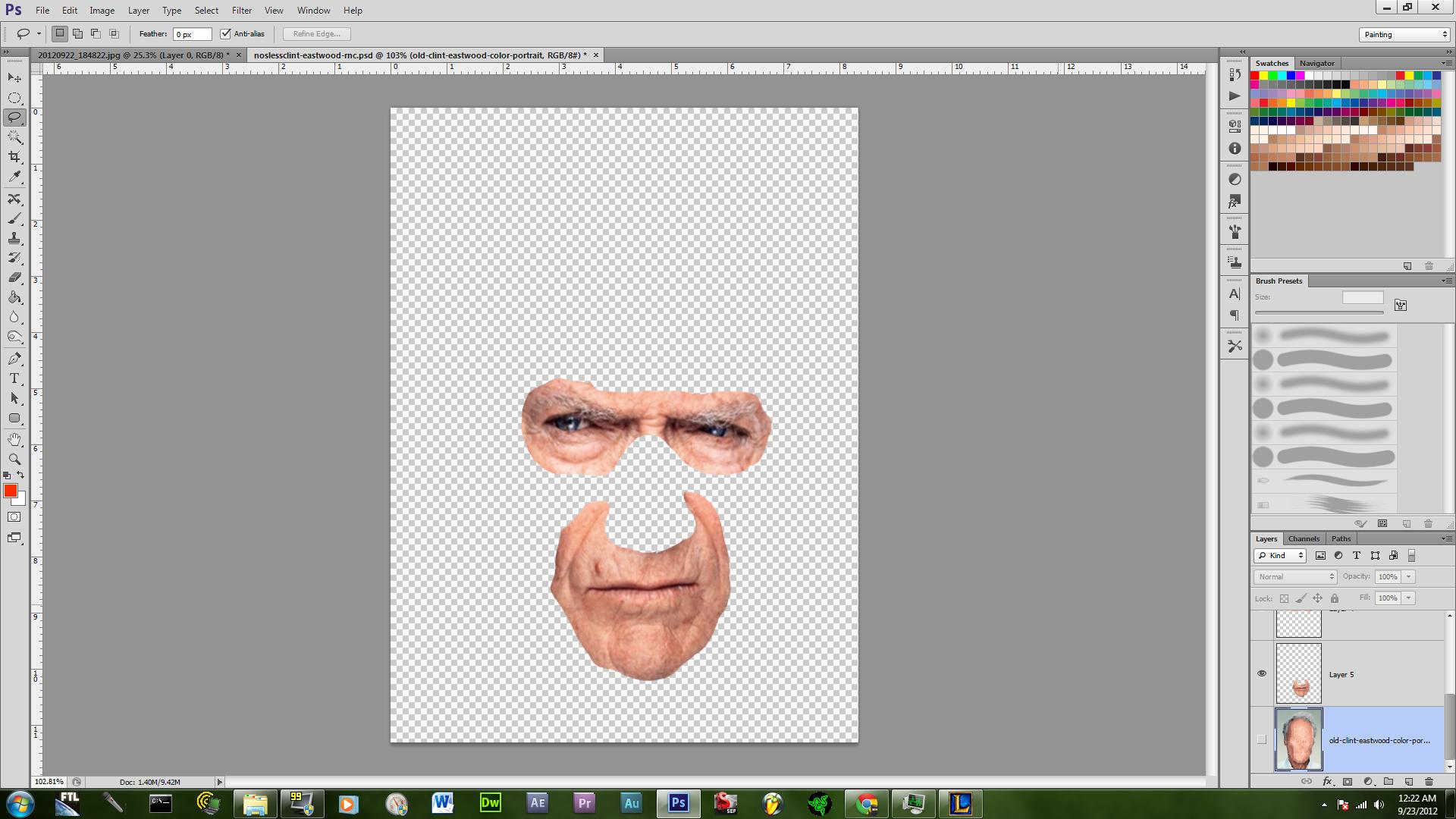The image size is (1456, 819).
Task: Select the Elliptical Marquee tool
Action: 14,98
